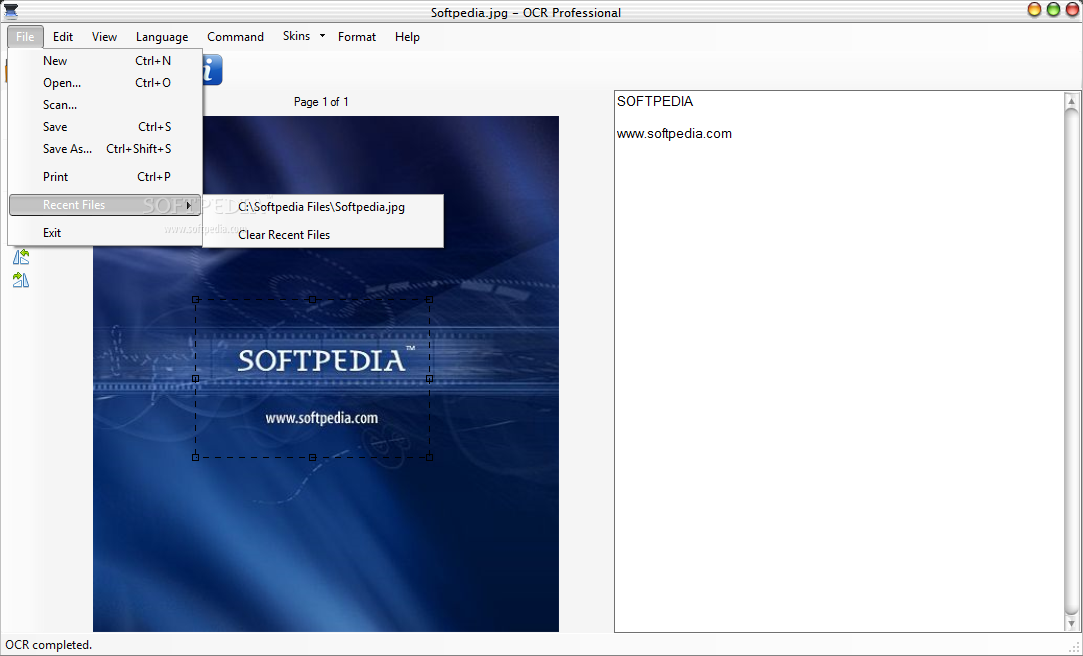This screenshot has height=656, width=1083.
Task: Choose Save As... from the File menu
Action: 105,149
